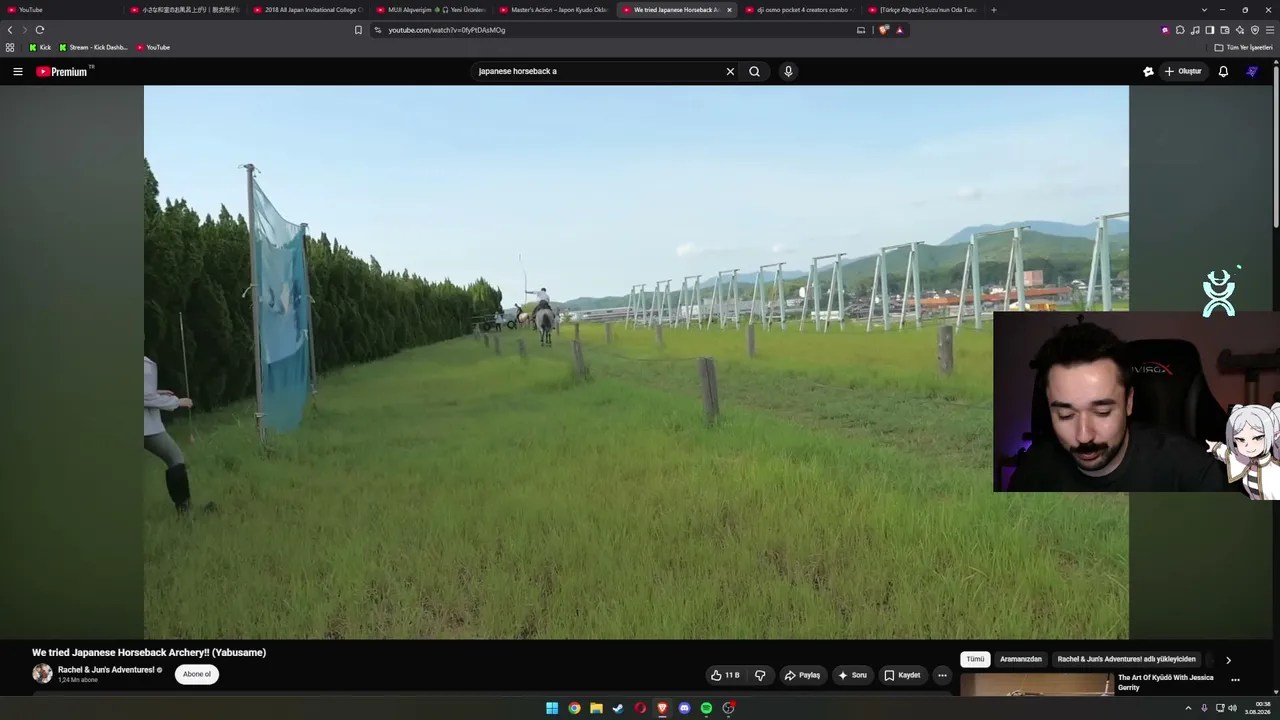
Task: Open Steam from taskbar
Action: coord(618,708)
